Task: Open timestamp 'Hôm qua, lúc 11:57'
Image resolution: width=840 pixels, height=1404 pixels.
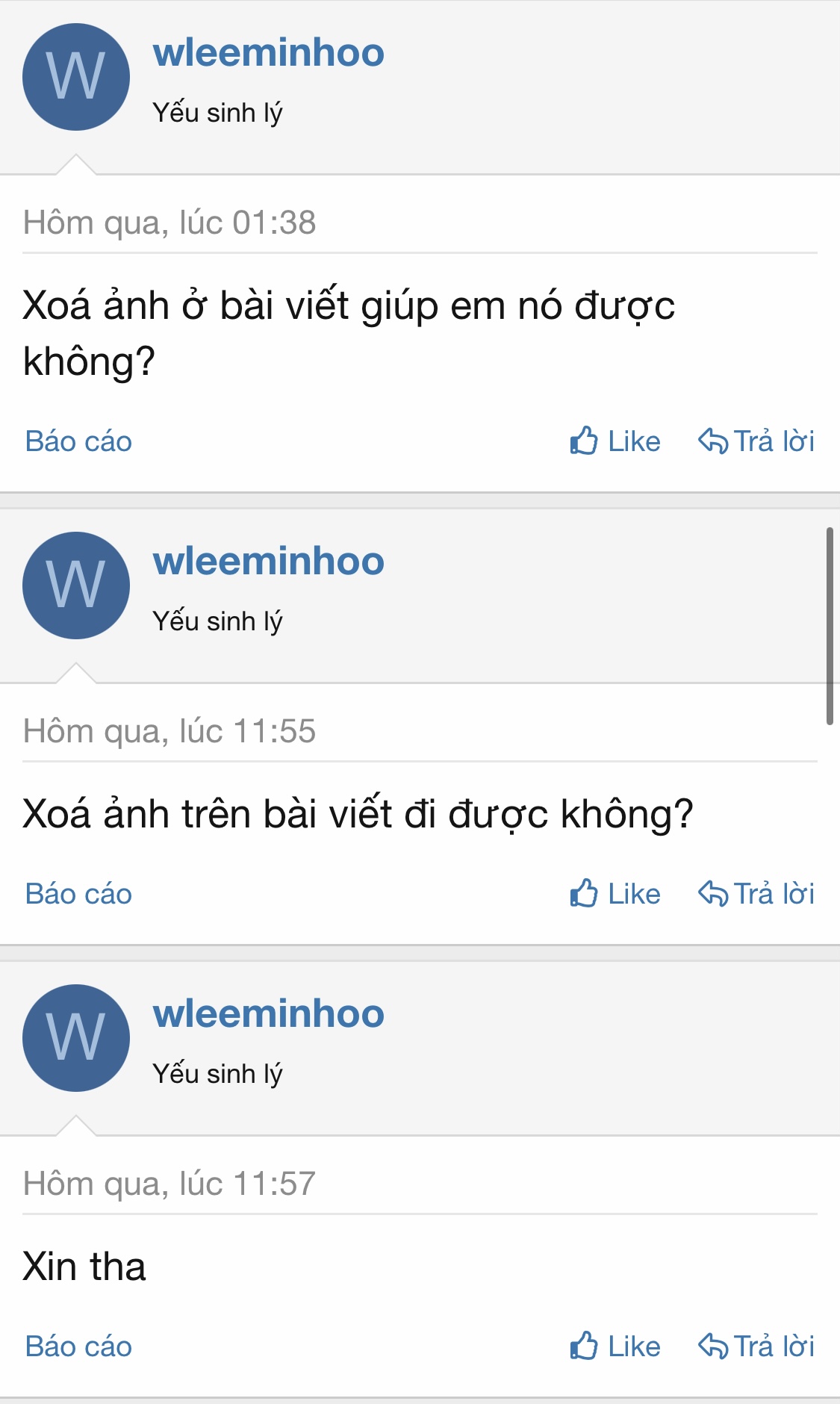Action: coord(169,1184)
